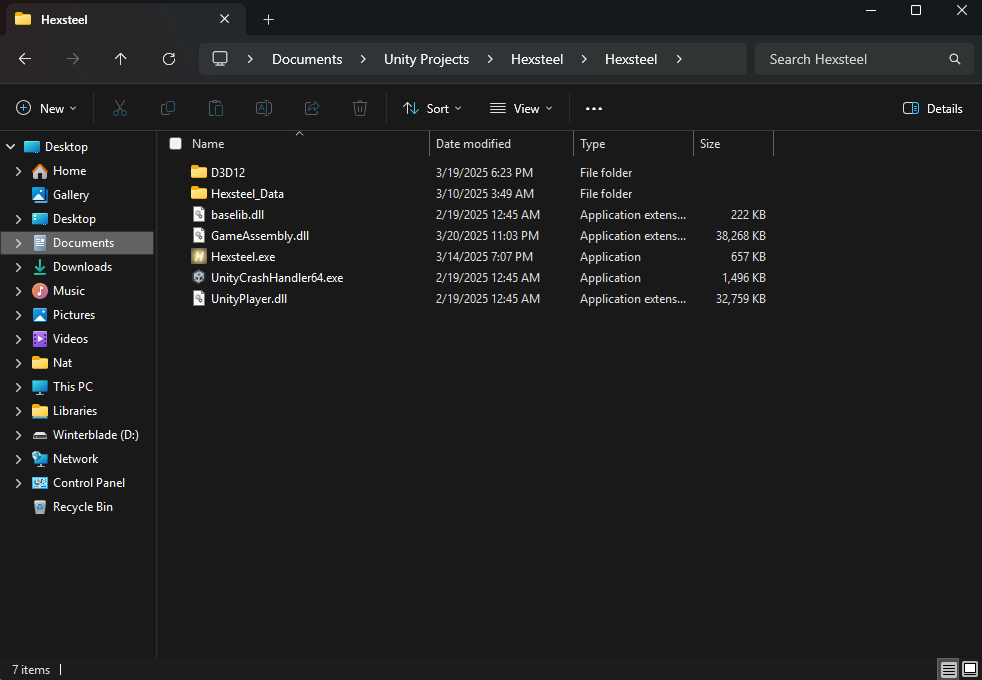Navigate to Unity Projects breadcrumb
The image size is (982, 680).
pyautogui.click(x=426, y=59)
